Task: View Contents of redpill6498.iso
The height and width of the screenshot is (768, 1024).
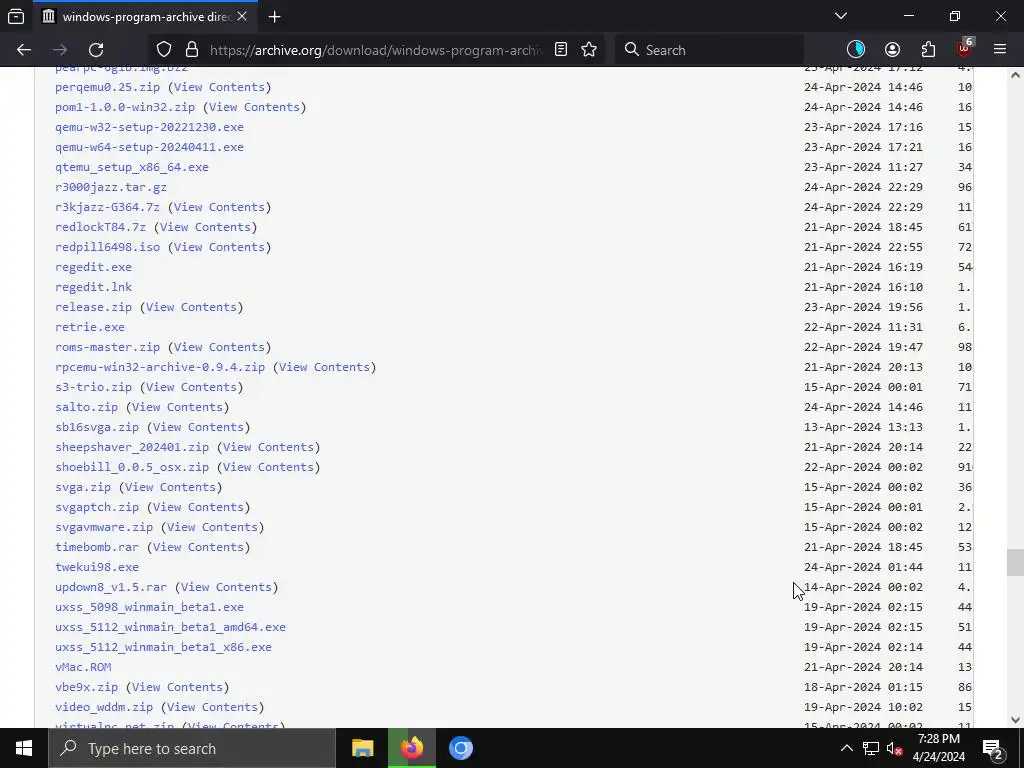Action: point(219,247)
